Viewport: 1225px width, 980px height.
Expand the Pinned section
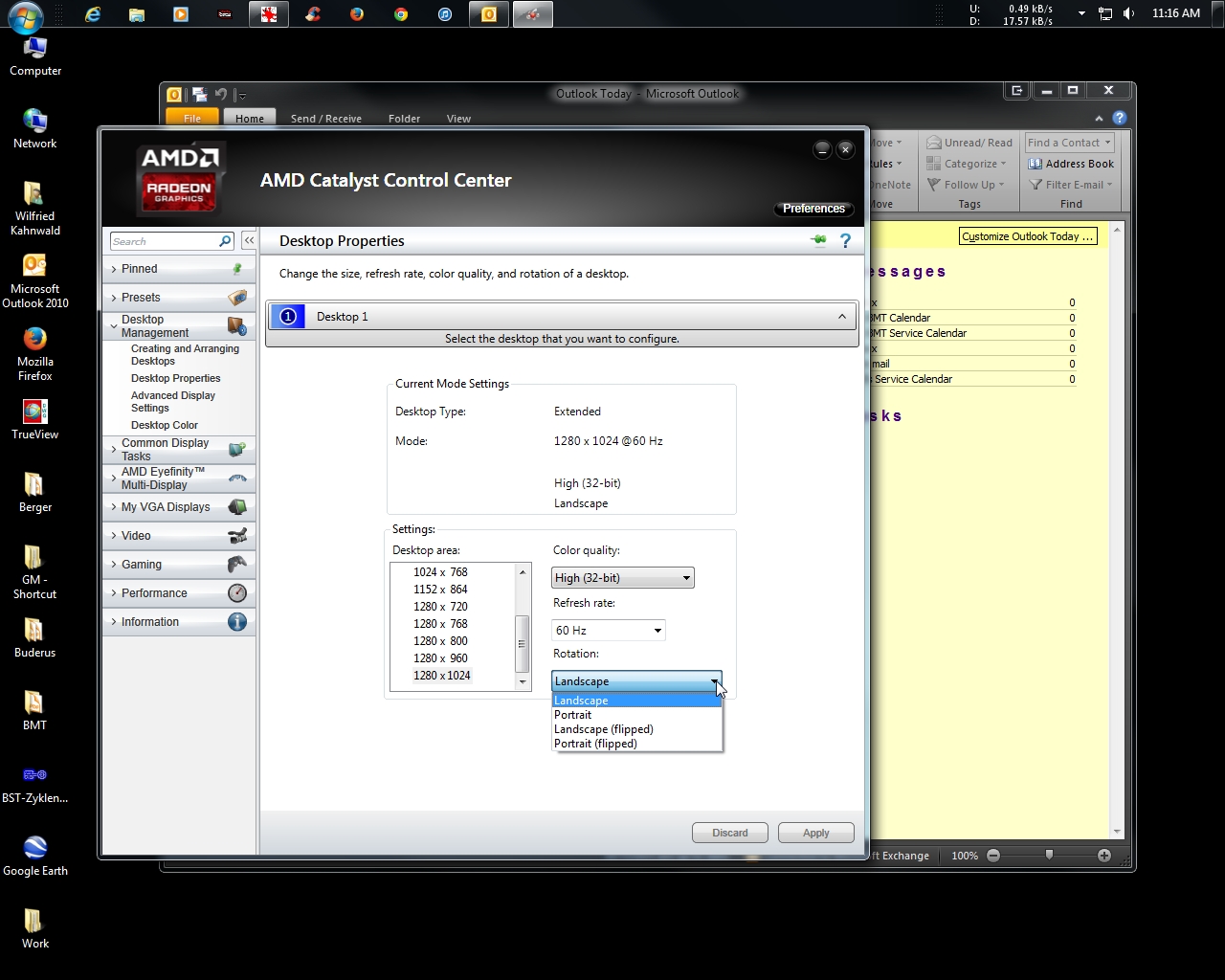coord(179,269)
